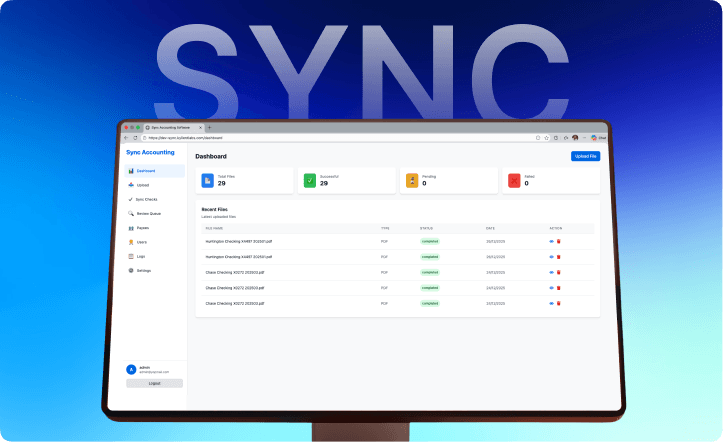Open Users from the sidebar
The height and width of the screenshot is (442, 723).
[x=154, y=242]
